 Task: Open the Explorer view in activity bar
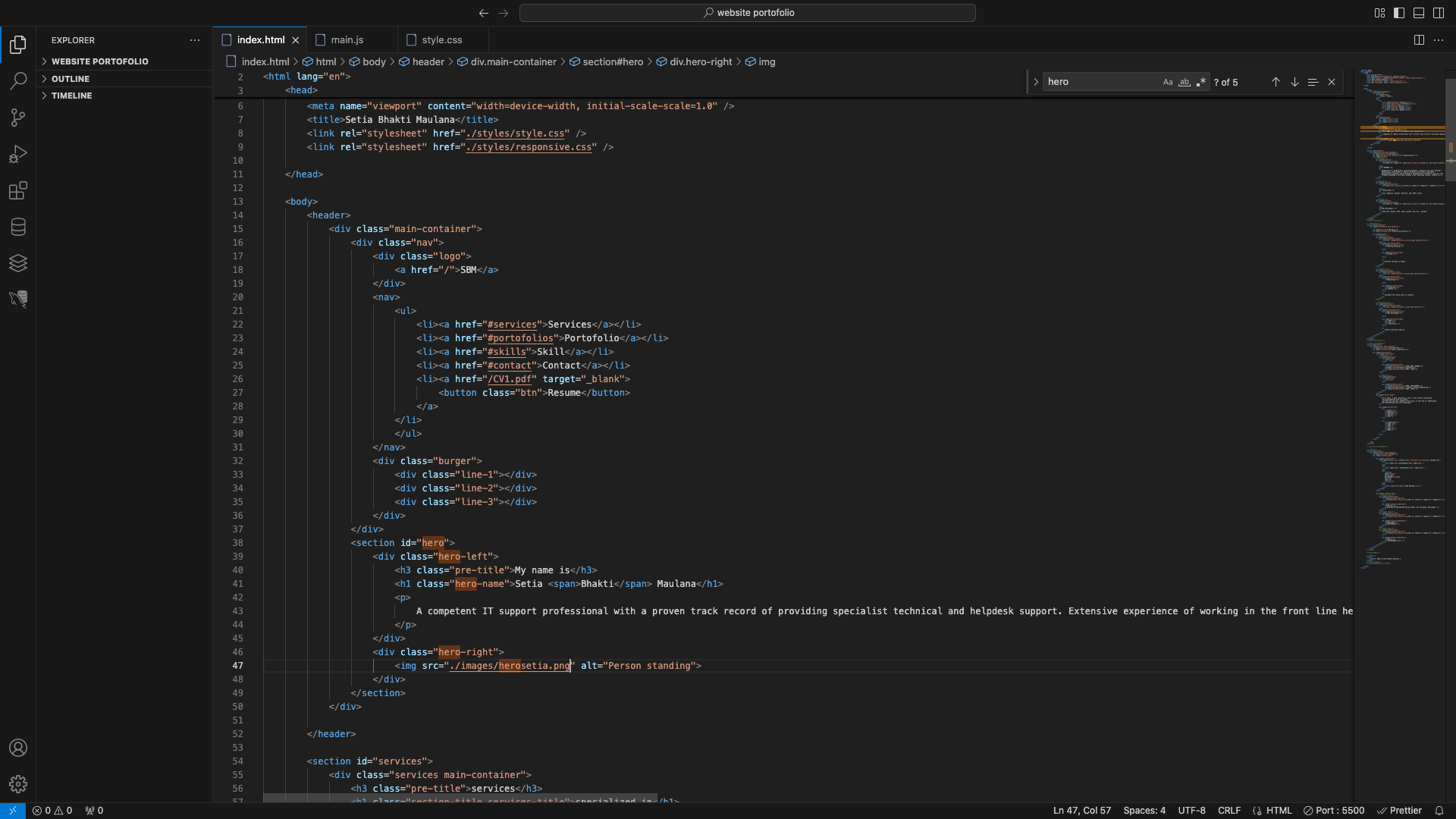click(x=18, y=45)
